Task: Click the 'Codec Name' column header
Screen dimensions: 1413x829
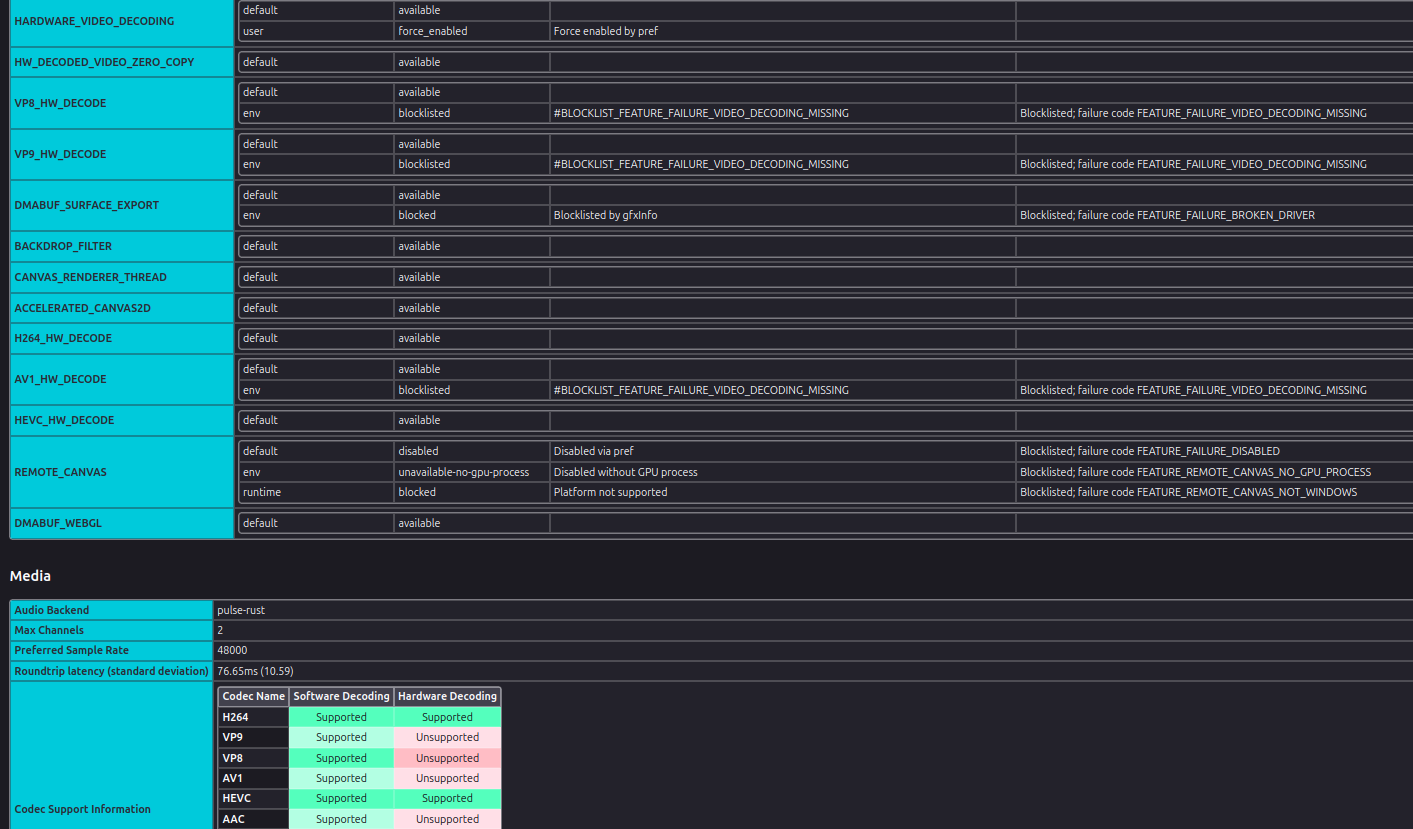Action: click(x=254, y=696)
